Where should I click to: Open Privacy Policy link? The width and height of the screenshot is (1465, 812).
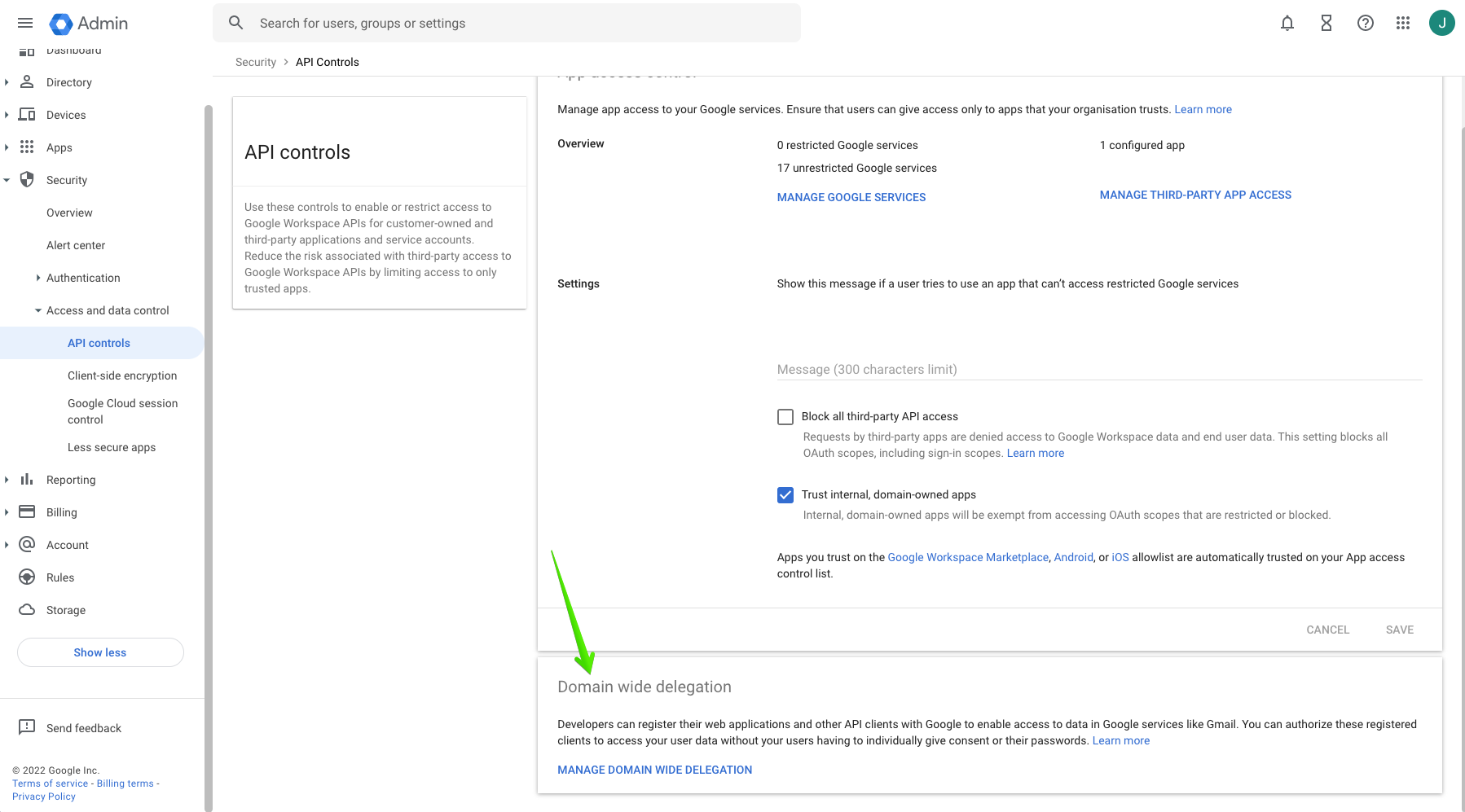click(x=44, y=797)
